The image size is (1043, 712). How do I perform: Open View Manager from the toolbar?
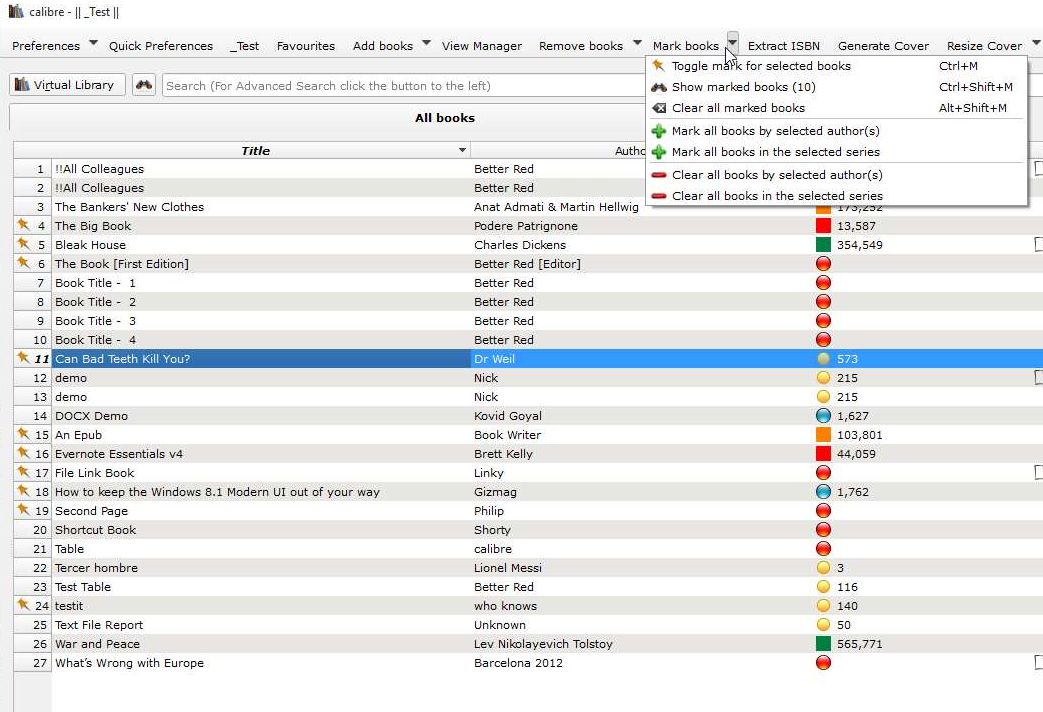coord(482,46)
